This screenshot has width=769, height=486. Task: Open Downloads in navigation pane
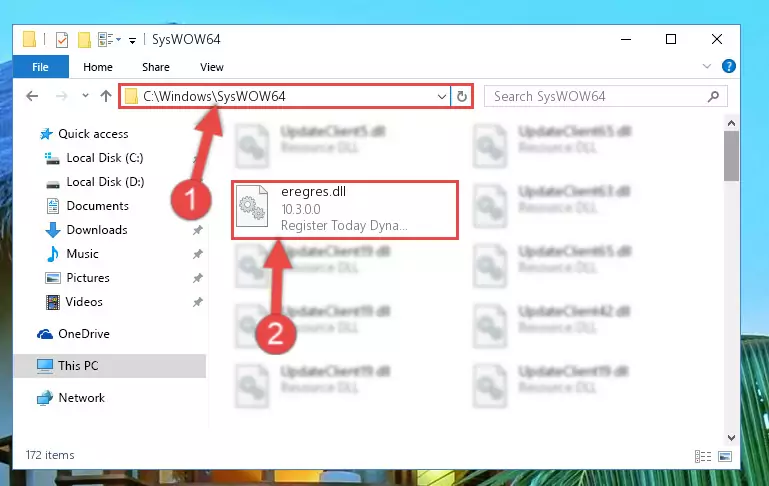click(97, 230)
